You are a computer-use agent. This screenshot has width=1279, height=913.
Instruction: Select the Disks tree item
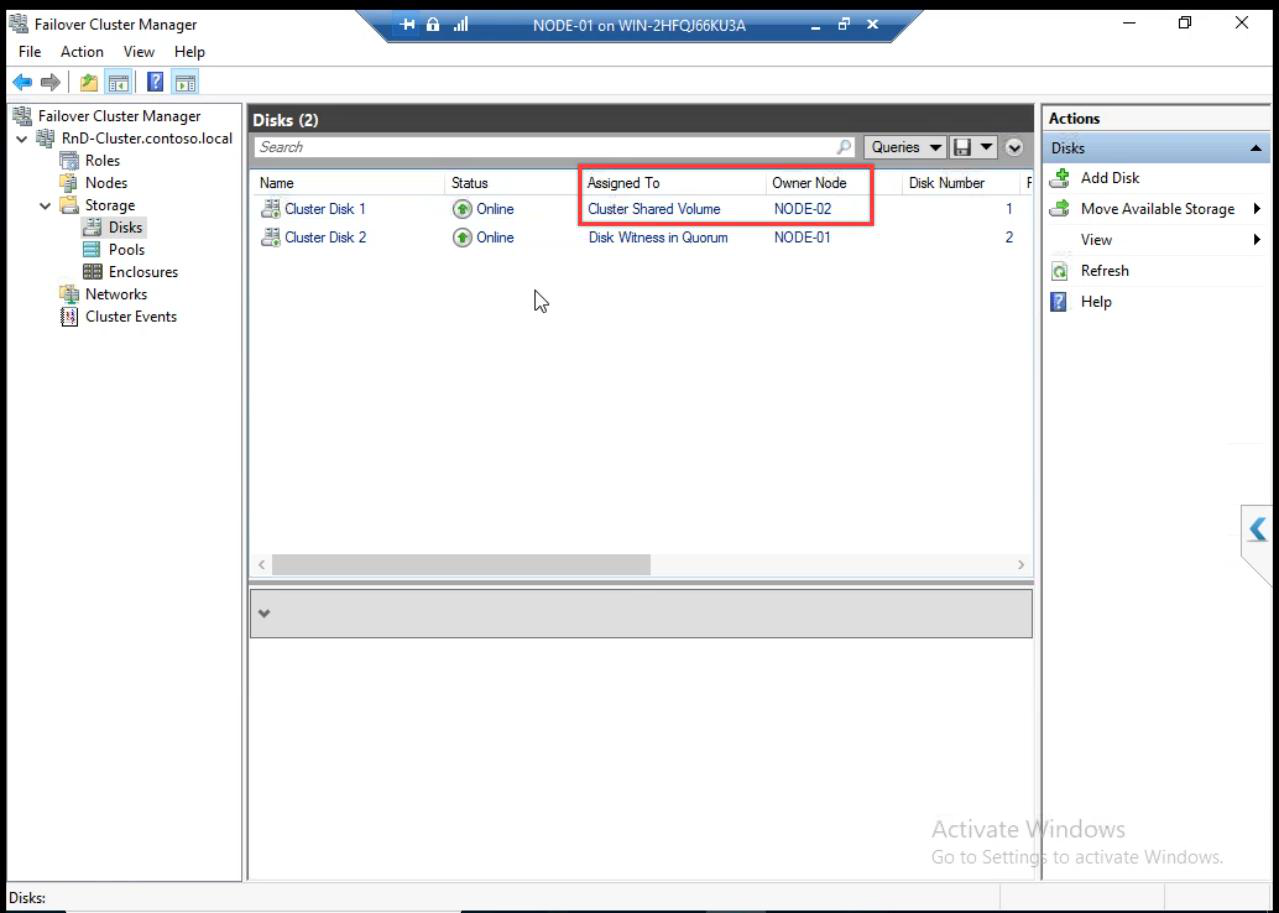(x=125, y=228)
